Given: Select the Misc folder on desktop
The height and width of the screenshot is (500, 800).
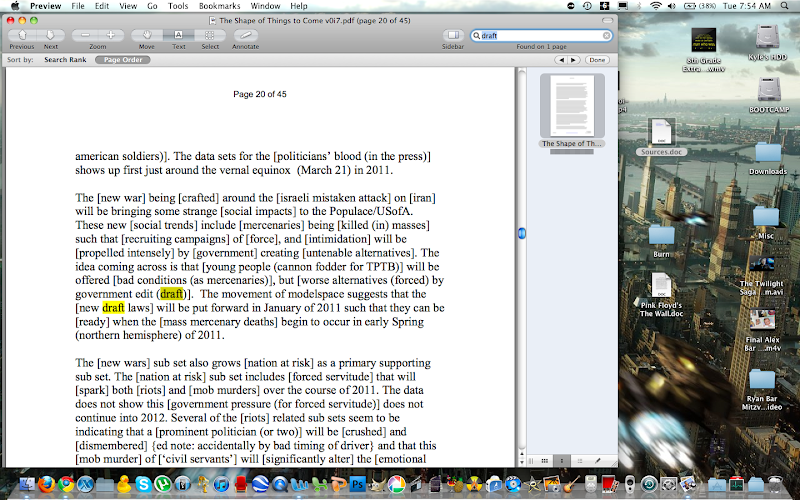Looking at the screenshot, I should 766,222.
